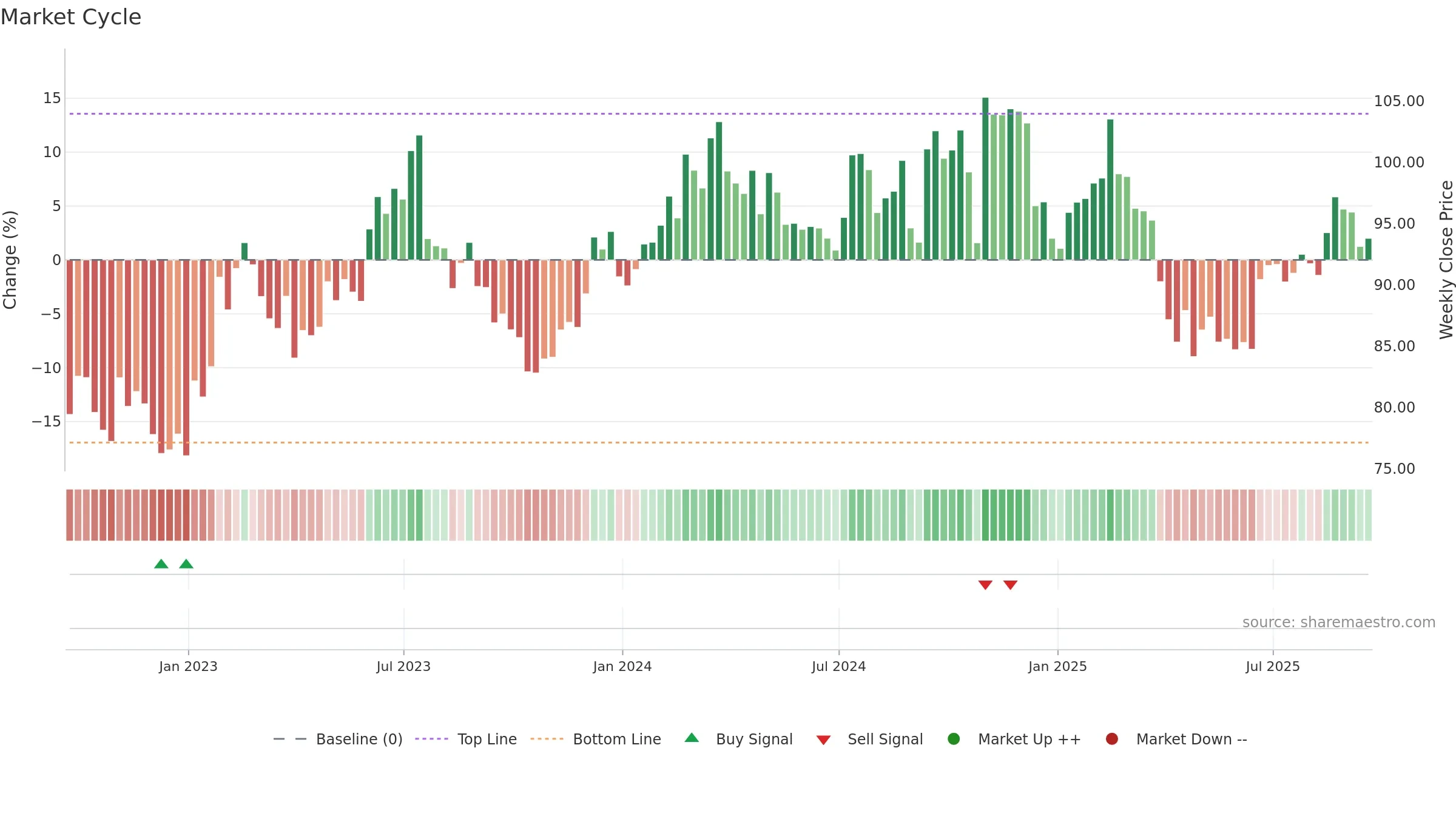Click the Weekly Close Price axis title
This screenshot has height=819, width=1456.
pos(1446,260)
